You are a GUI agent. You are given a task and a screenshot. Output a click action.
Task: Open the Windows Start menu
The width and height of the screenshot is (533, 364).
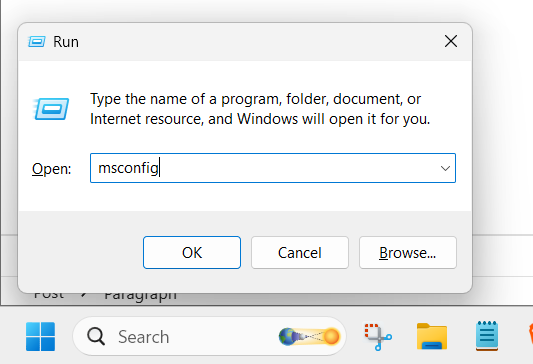click(40, 336)
